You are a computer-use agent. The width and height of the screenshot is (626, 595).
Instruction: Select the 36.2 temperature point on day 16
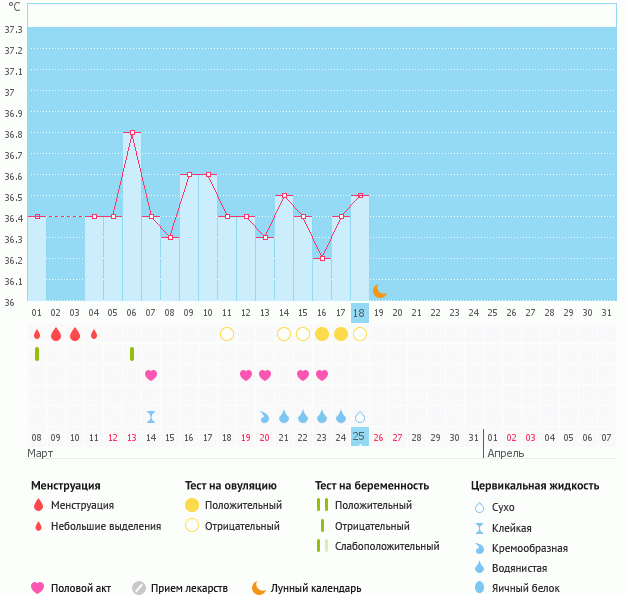click(x=322, y=258)
